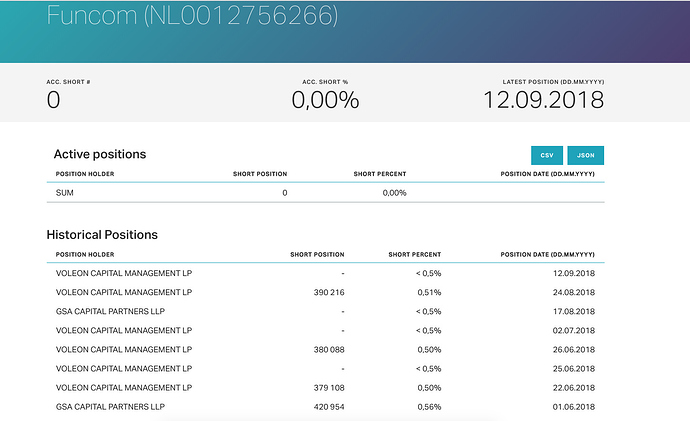Click the ACC. SHORT # label

point(68,82)
